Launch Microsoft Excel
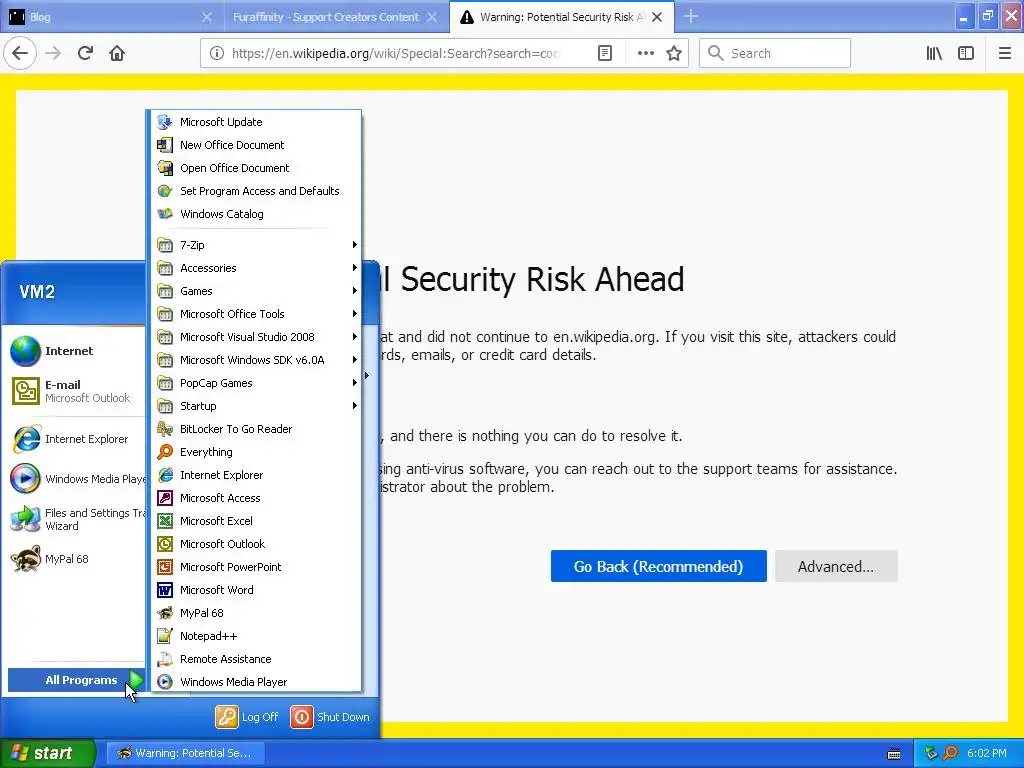This screenshot has width=1024, height=768. point(256,521)
